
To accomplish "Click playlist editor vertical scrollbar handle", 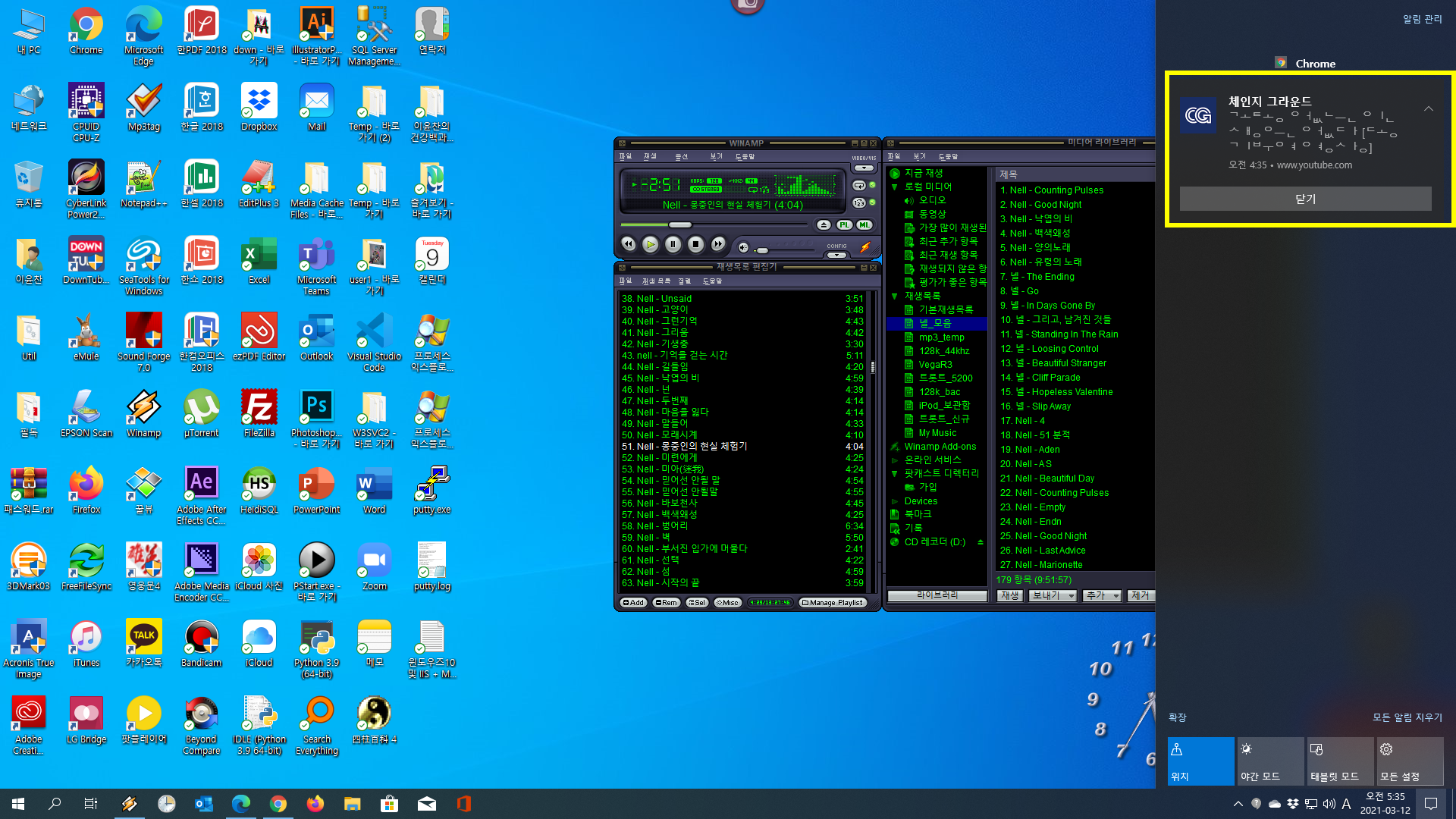I will (x=872, y=367).
